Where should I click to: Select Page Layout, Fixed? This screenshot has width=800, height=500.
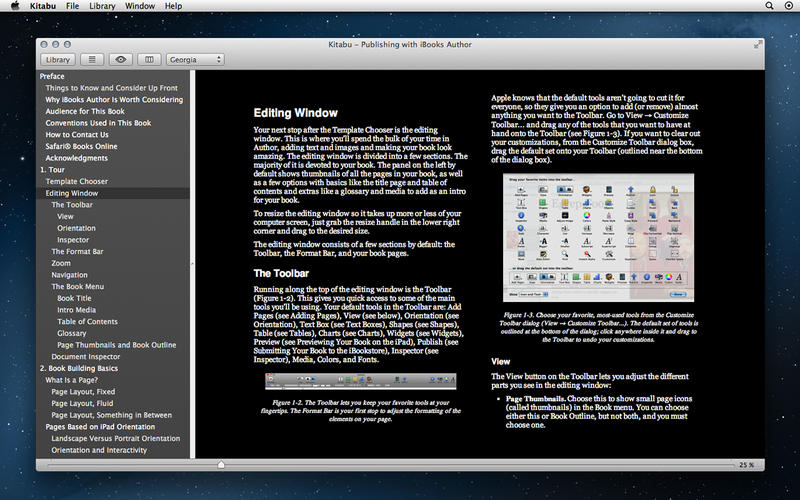pos(83,392)
